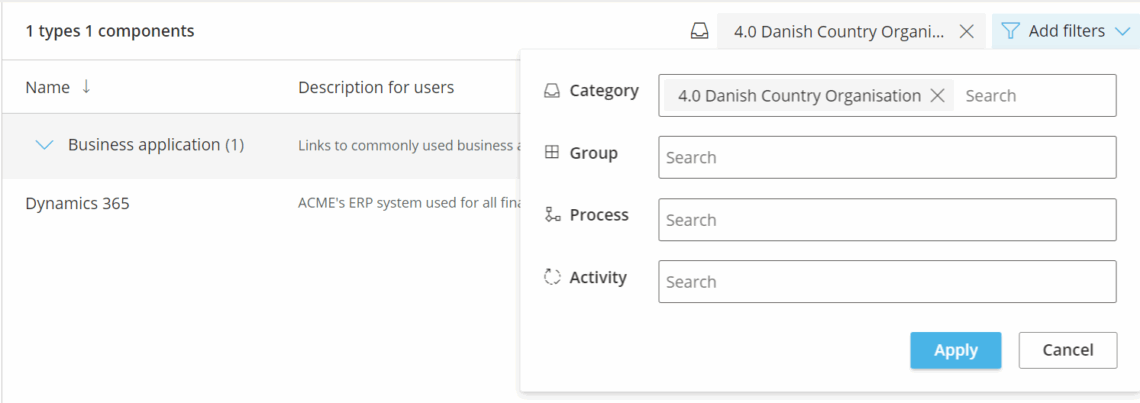Click the Category tray icon in filter panel
The width and height of the screenshot is (1140, 403).
[x=552, y=91]
